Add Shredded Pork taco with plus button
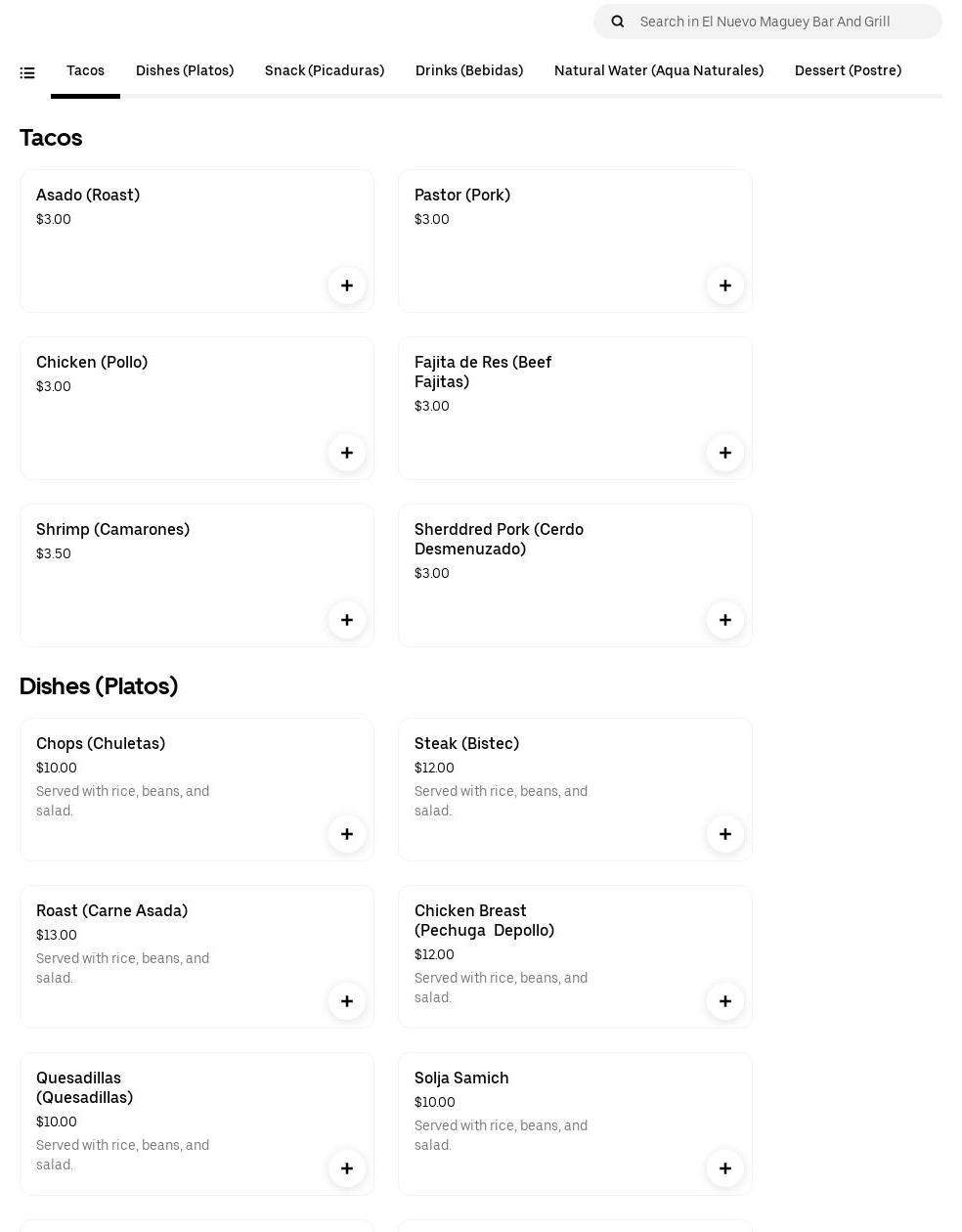Image resolution: width=962 pixels, height=1232 pixels. tap(725, 620)
